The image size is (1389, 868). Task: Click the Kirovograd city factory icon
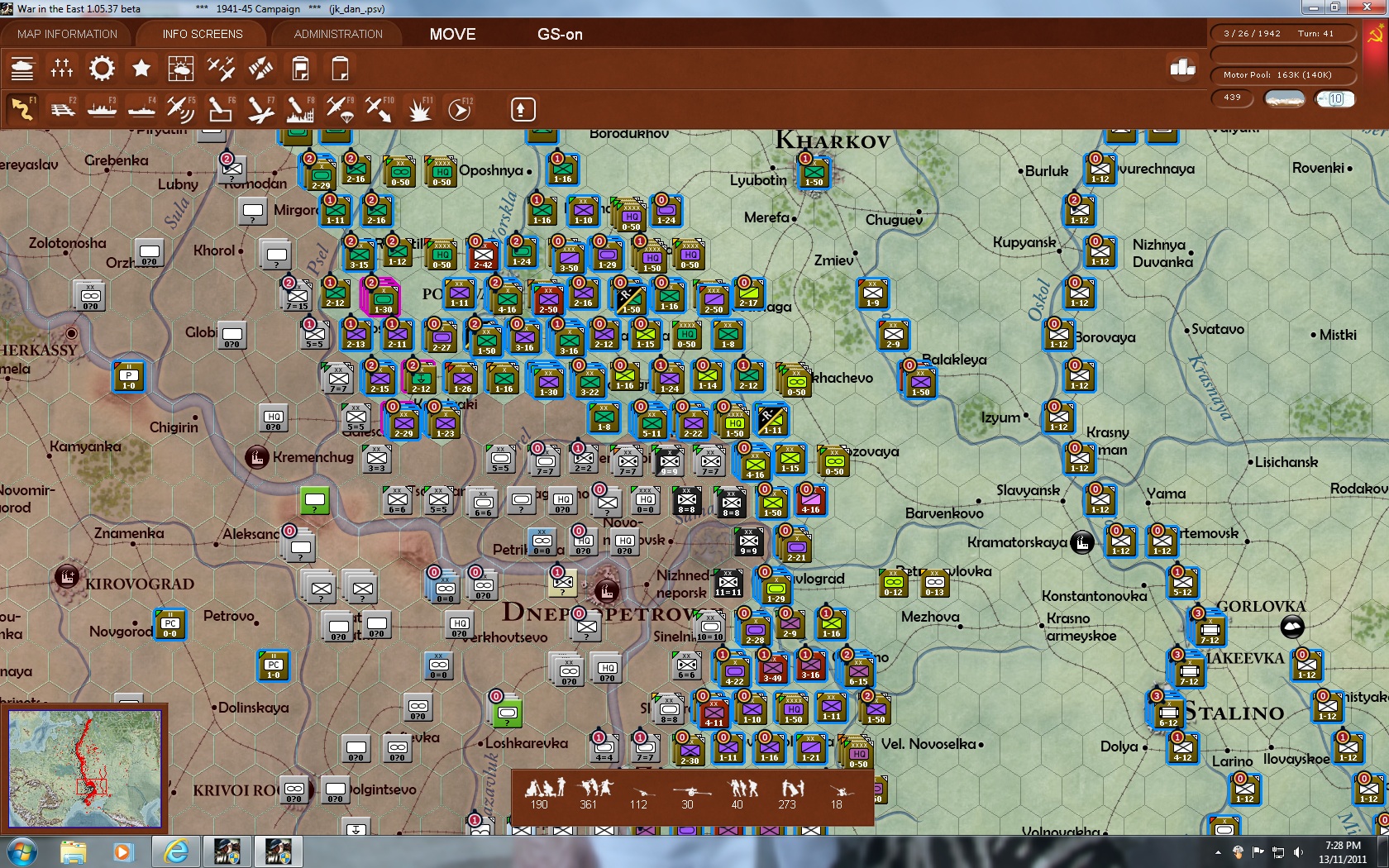pos(67,576)
